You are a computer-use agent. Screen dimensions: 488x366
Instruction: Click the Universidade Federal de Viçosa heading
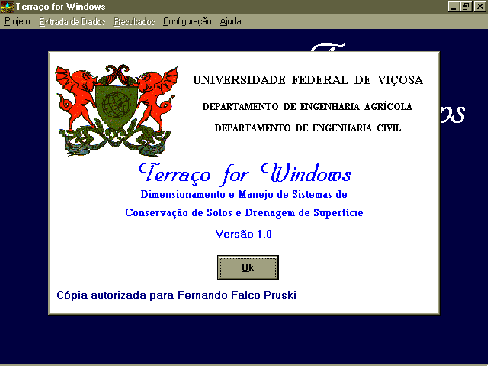click(x=308, y=80)
